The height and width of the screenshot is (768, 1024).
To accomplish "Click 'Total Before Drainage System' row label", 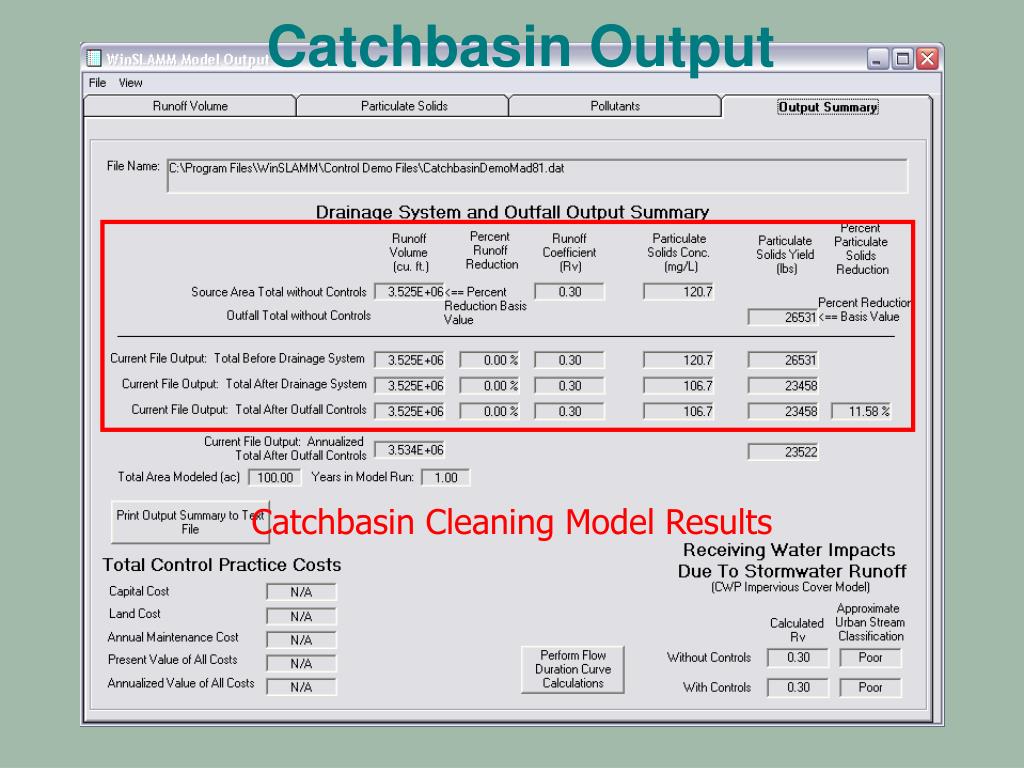I will pyautogui.click(x=289, y=359).
